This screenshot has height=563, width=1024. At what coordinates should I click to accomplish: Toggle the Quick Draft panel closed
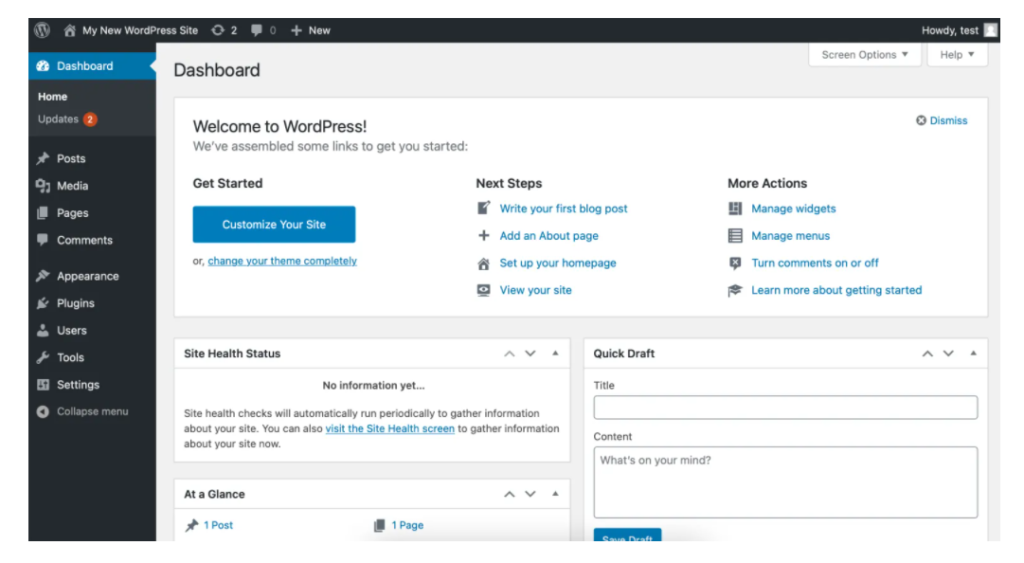coord(973,353)
